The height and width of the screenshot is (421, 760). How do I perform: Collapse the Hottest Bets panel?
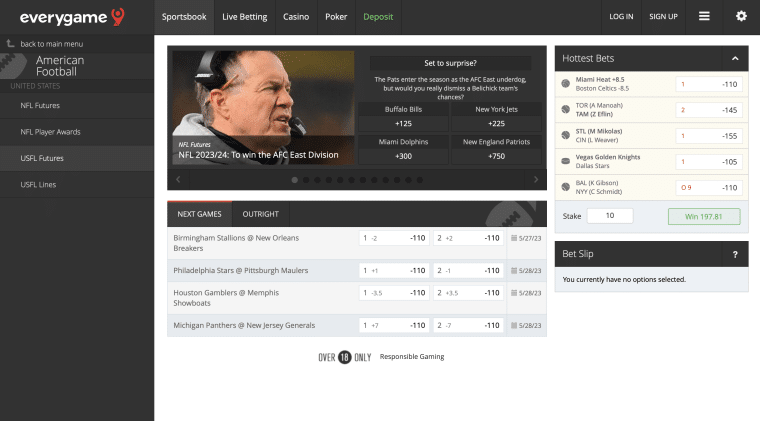[735, 59]
